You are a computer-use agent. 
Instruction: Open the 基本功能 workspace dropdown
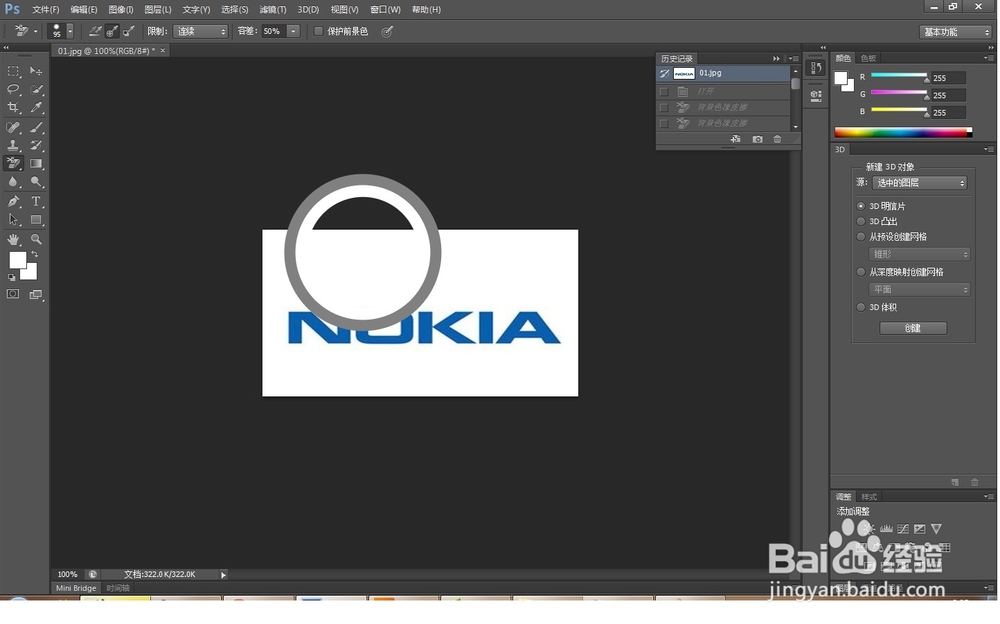coord(955,32)
